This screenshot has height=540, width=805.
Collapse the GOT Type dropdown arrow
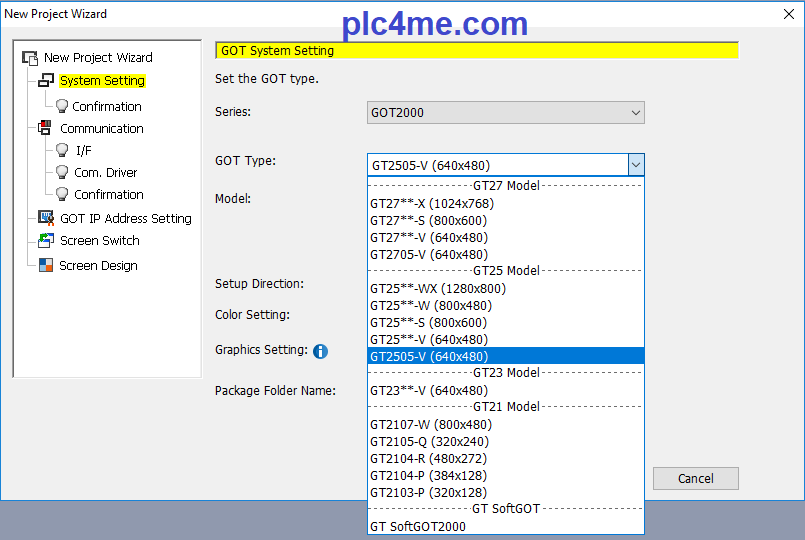[635, 165]
